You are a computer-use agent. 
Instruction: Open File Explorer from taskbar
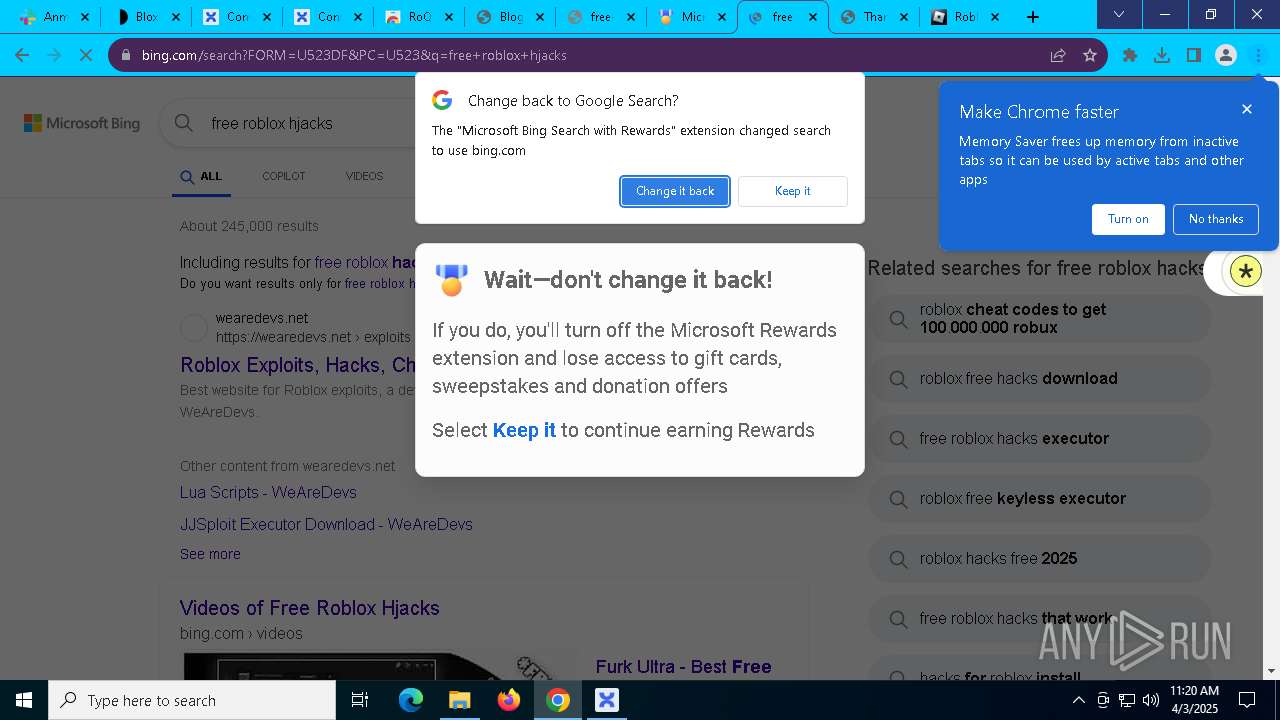(459, 700)
